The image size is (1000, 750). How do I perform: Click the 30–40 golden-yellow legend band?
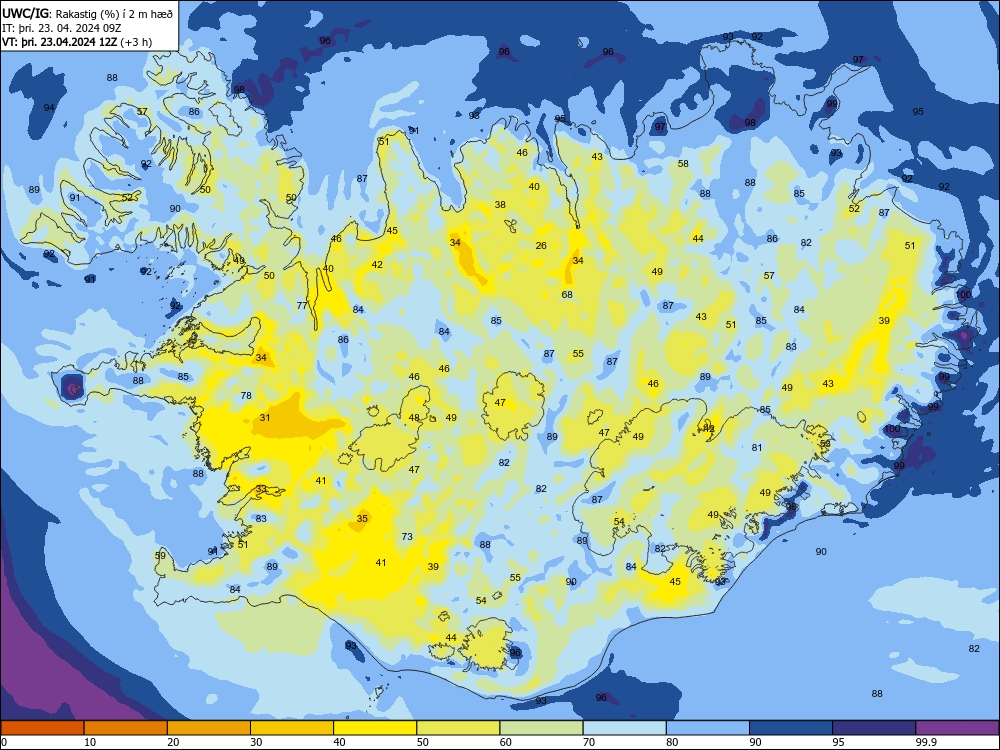click(x=292, y=728)
